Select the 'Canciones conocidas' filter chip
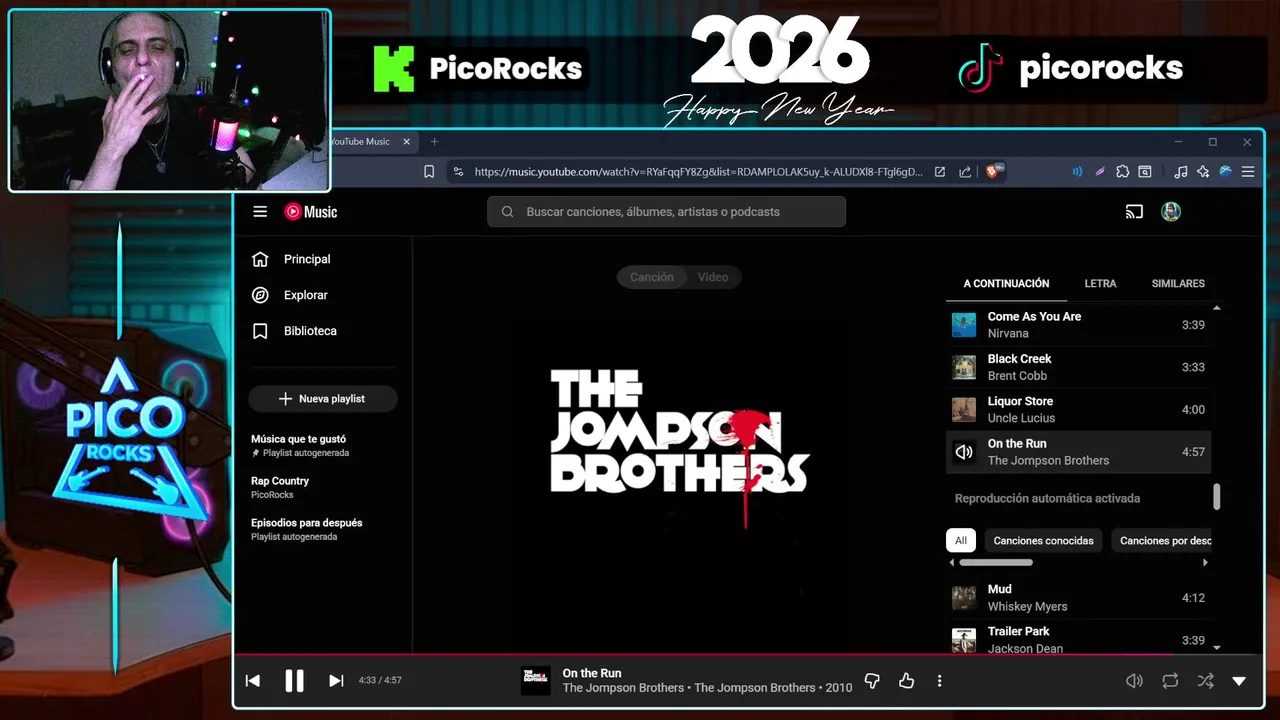 pyautogui.click(x=1043, y=540)
